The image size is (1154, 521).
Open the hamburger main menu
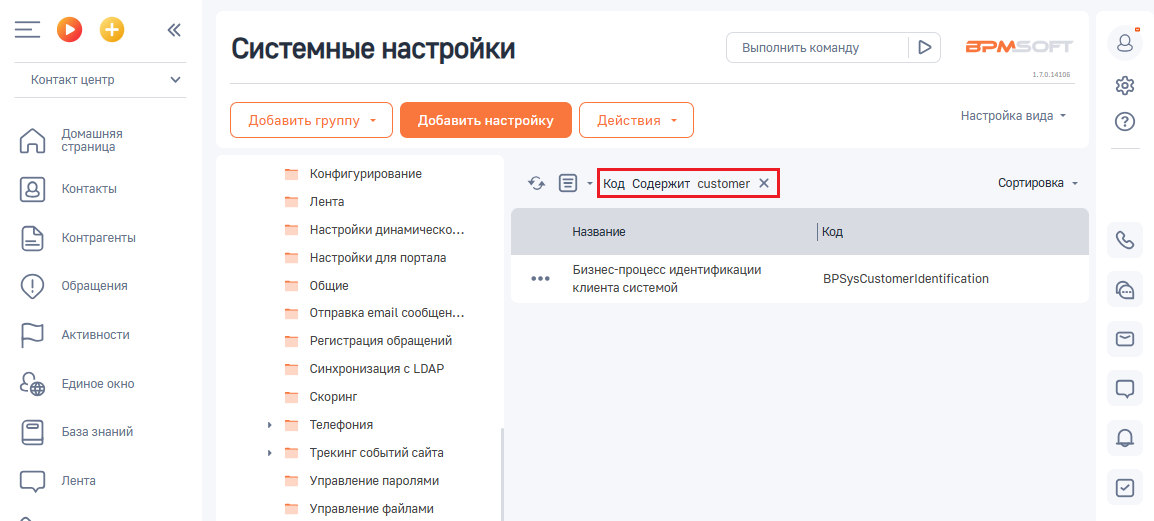pyautogui.click(x=26, y=29)
